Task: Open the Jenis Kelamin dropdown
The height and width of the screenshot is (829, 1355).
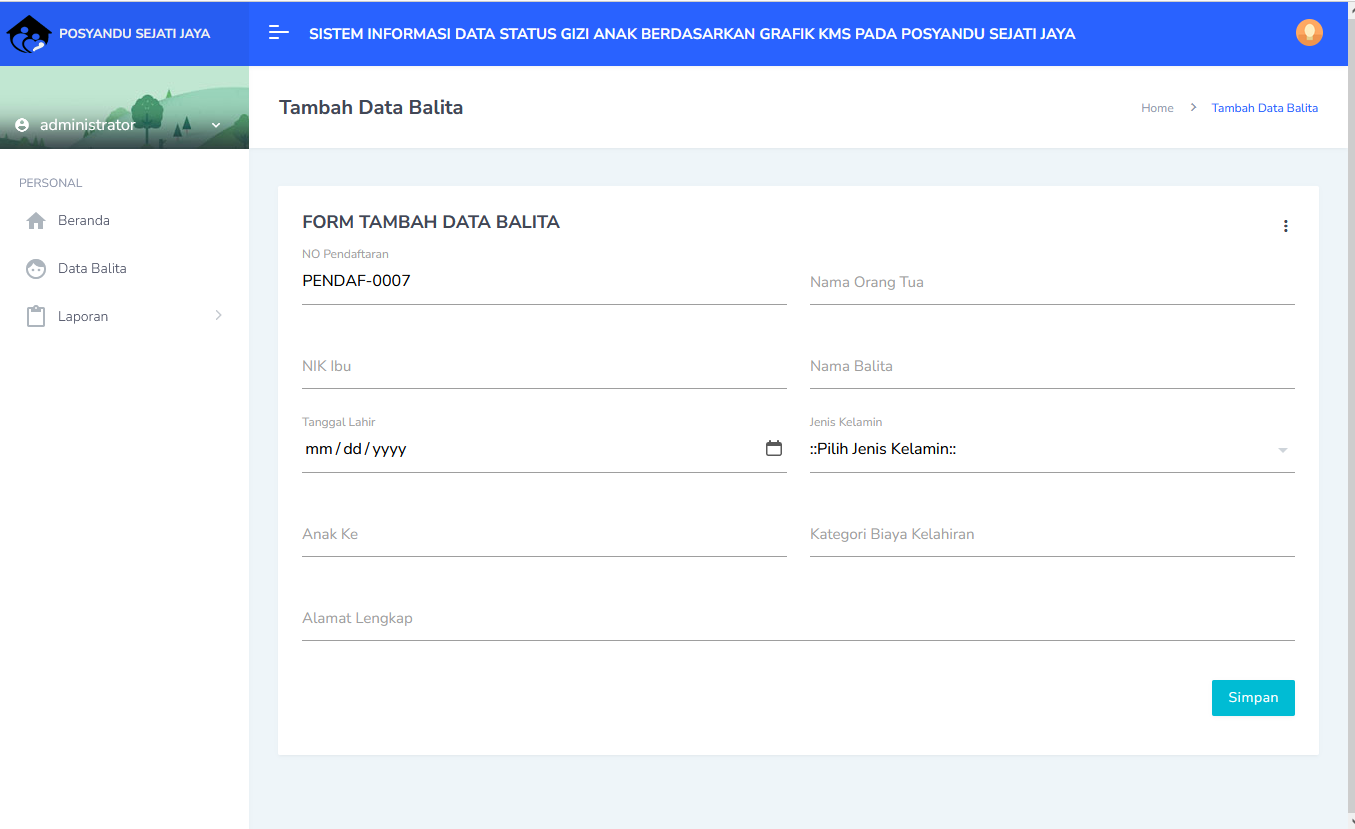Action: coord(1051,450)
